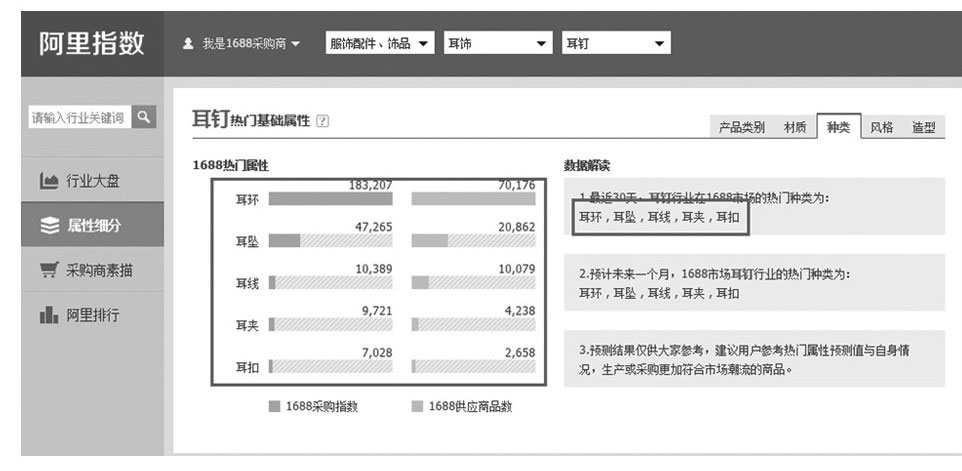Click the 1688供应商品数 legend swatch

point(417,406)
